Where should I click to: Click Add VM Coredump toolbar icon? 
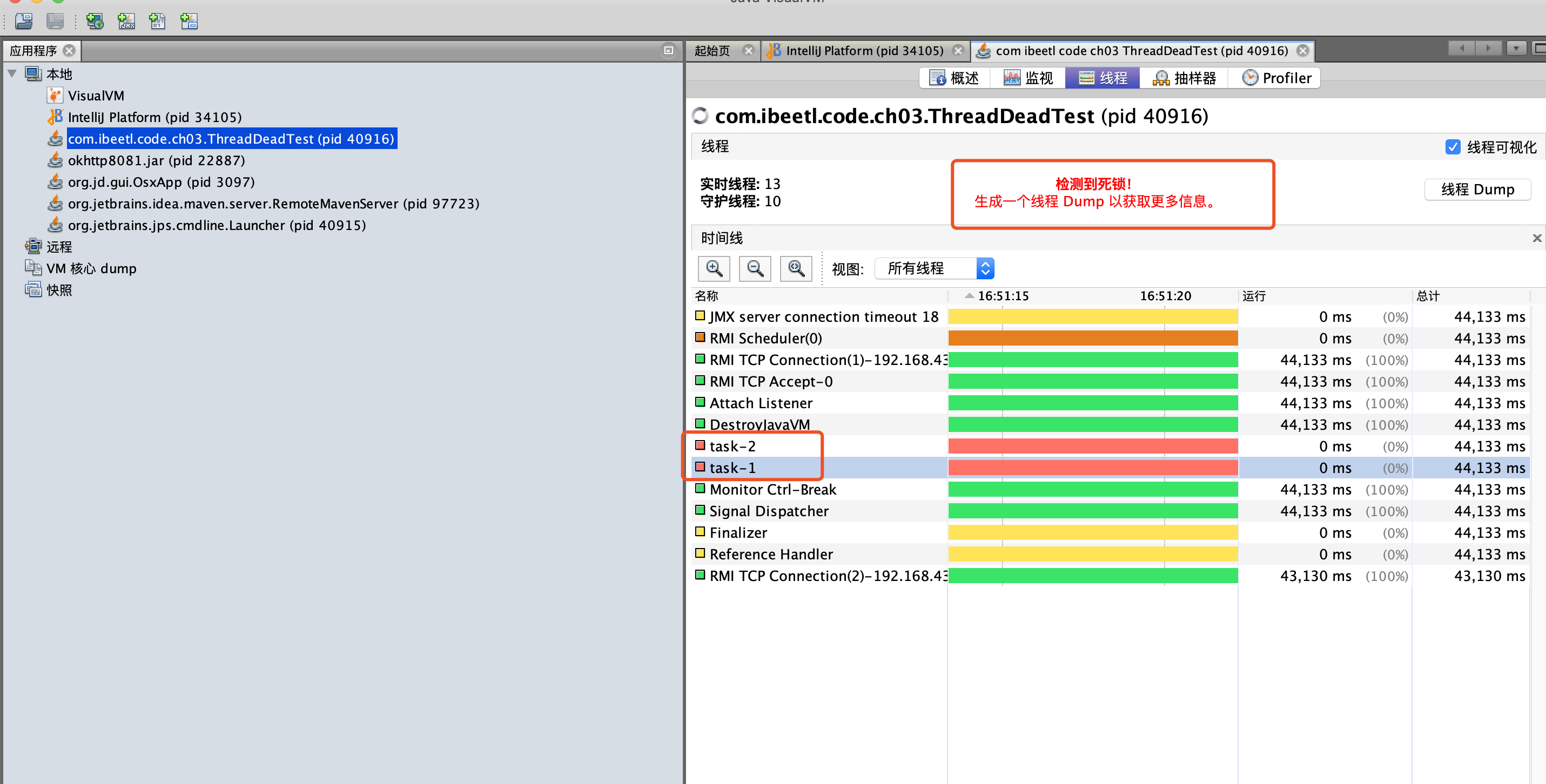[x=157, y=21]
